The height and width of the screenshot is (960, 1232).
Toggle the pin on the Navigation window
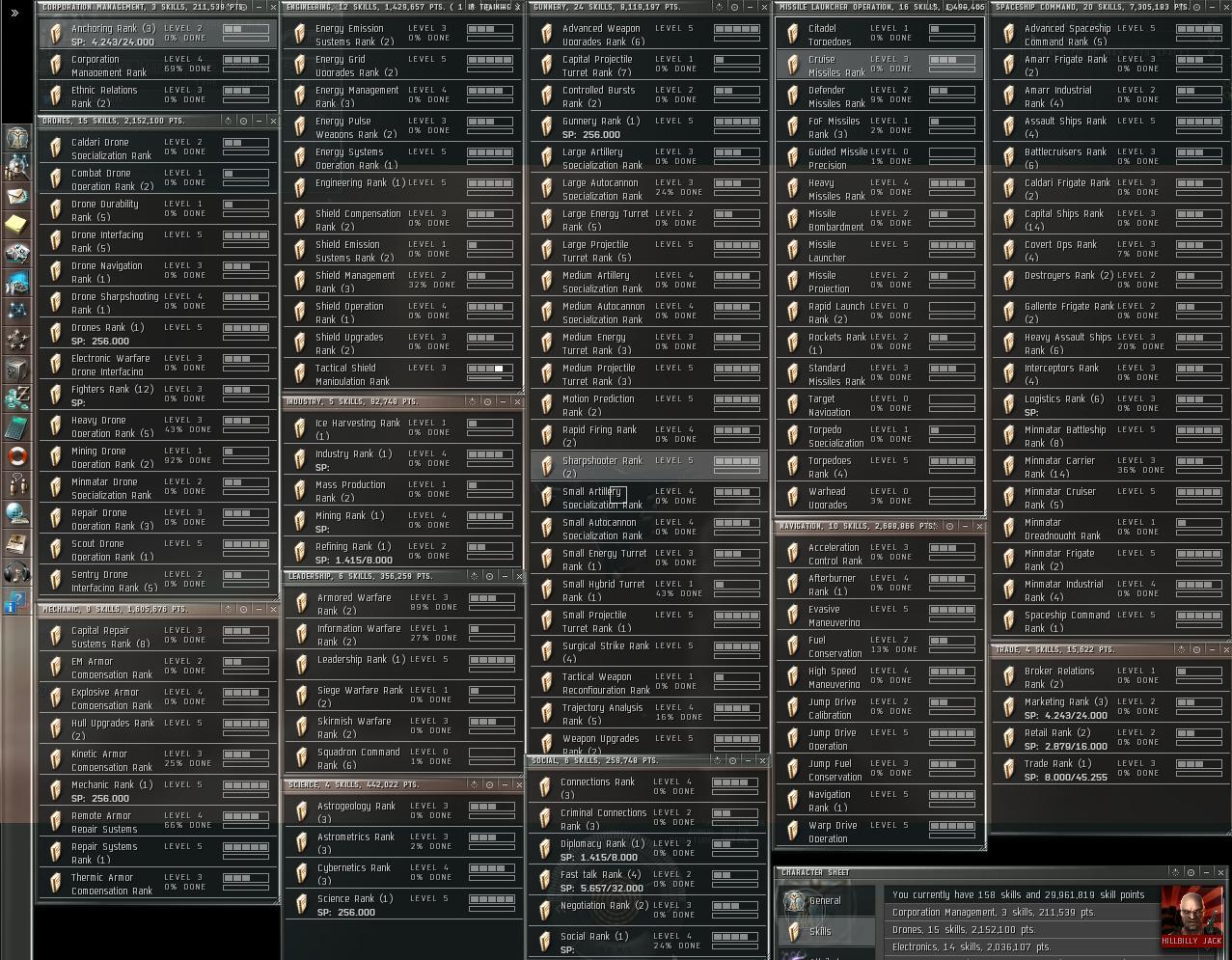(x=935, y=526)
